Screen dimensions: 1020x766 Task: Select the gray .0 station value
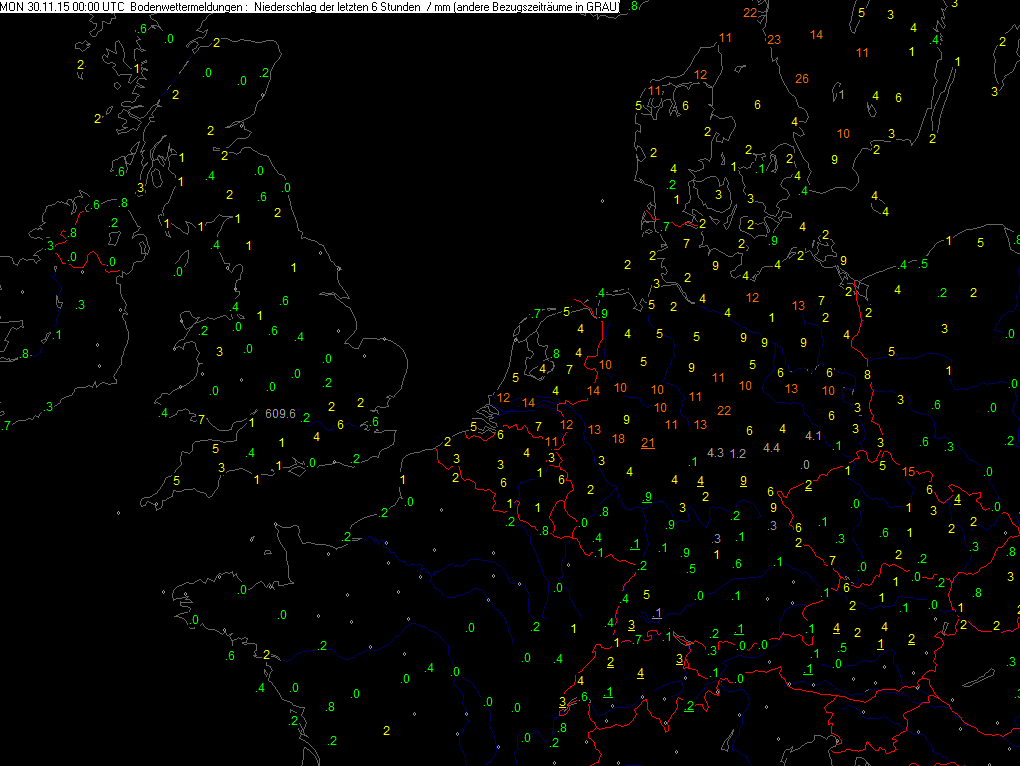805,464
